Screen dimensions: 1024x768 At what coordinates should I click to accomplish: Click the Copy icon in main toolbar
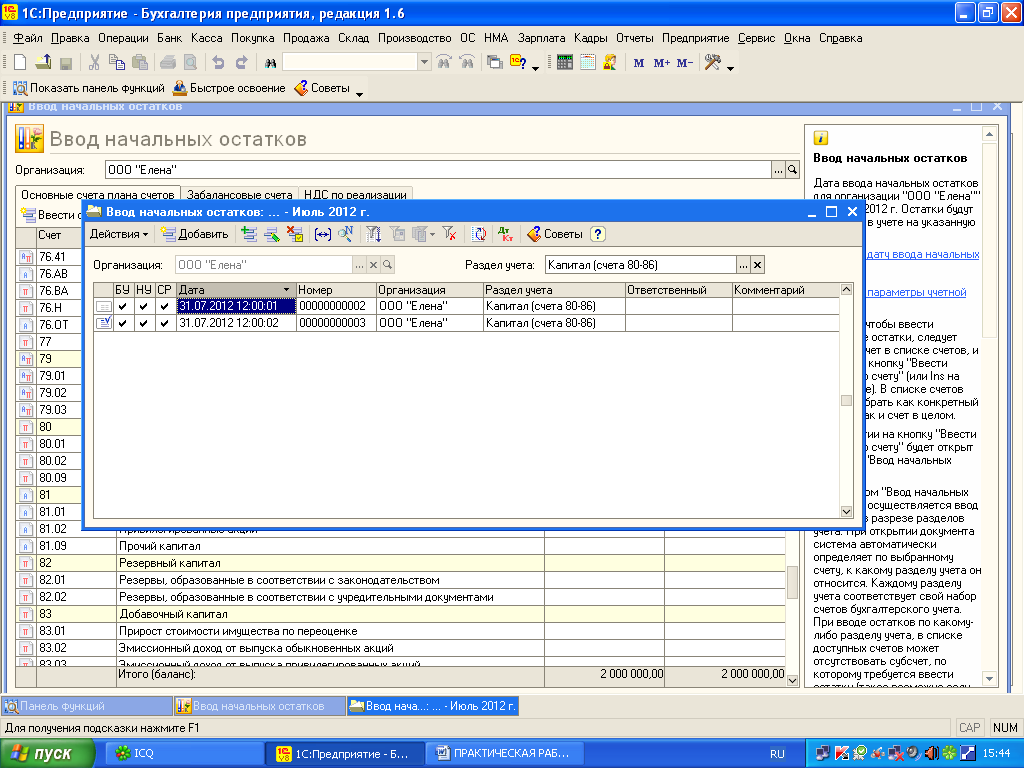(117, 63)
